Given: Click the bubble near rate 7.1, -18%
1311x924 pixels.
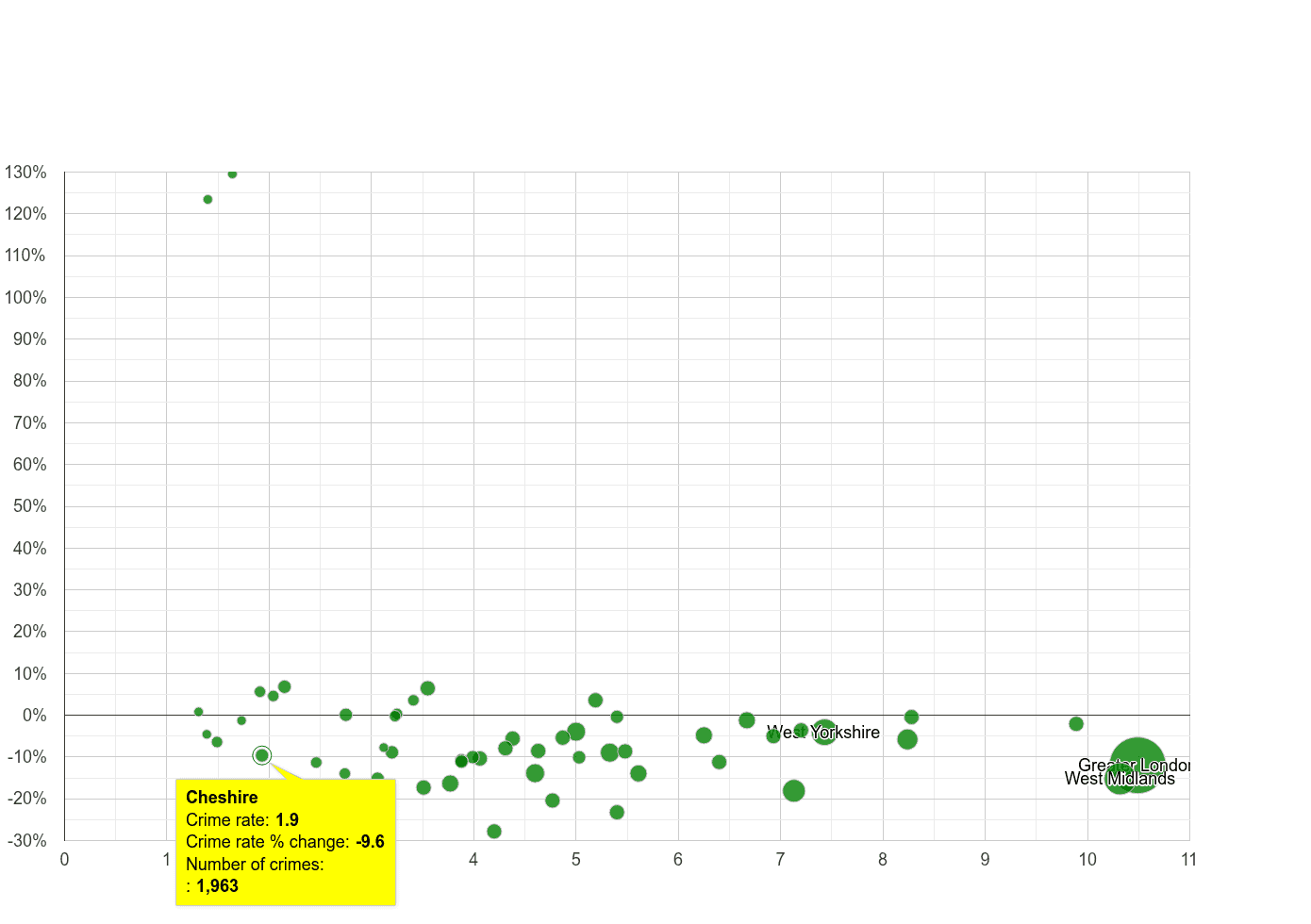Looking at the screenshot, I should (794, 791).
